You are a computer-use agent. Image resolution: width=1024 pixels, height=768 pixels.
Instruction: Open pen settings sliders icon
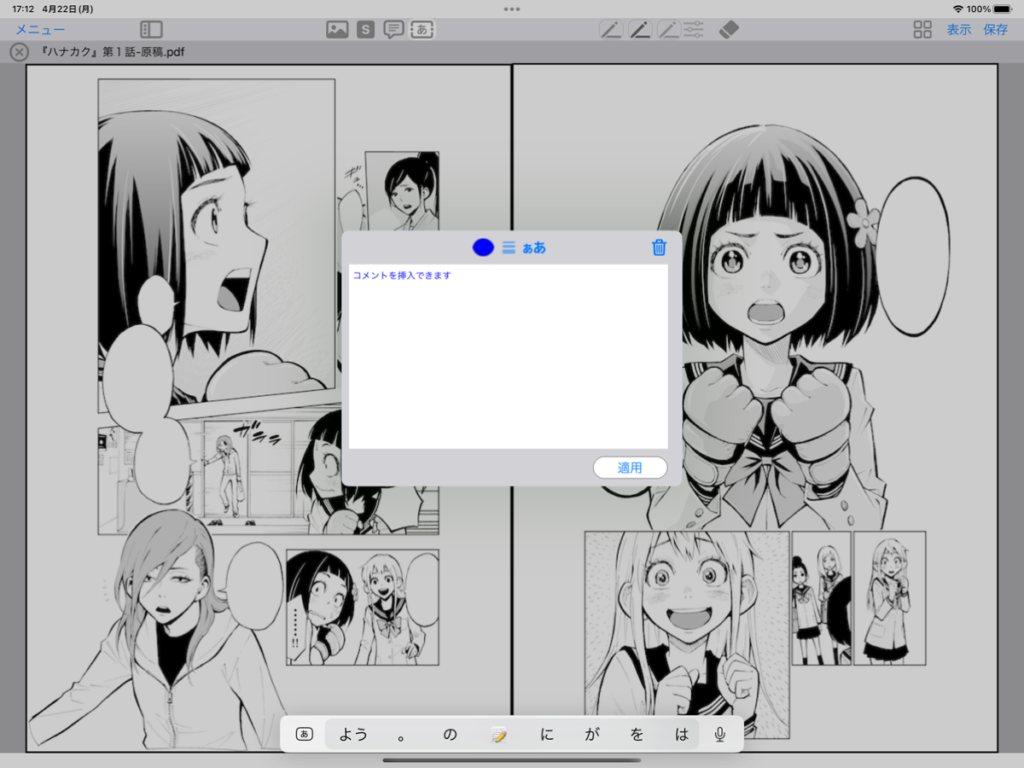coord(694,29)
